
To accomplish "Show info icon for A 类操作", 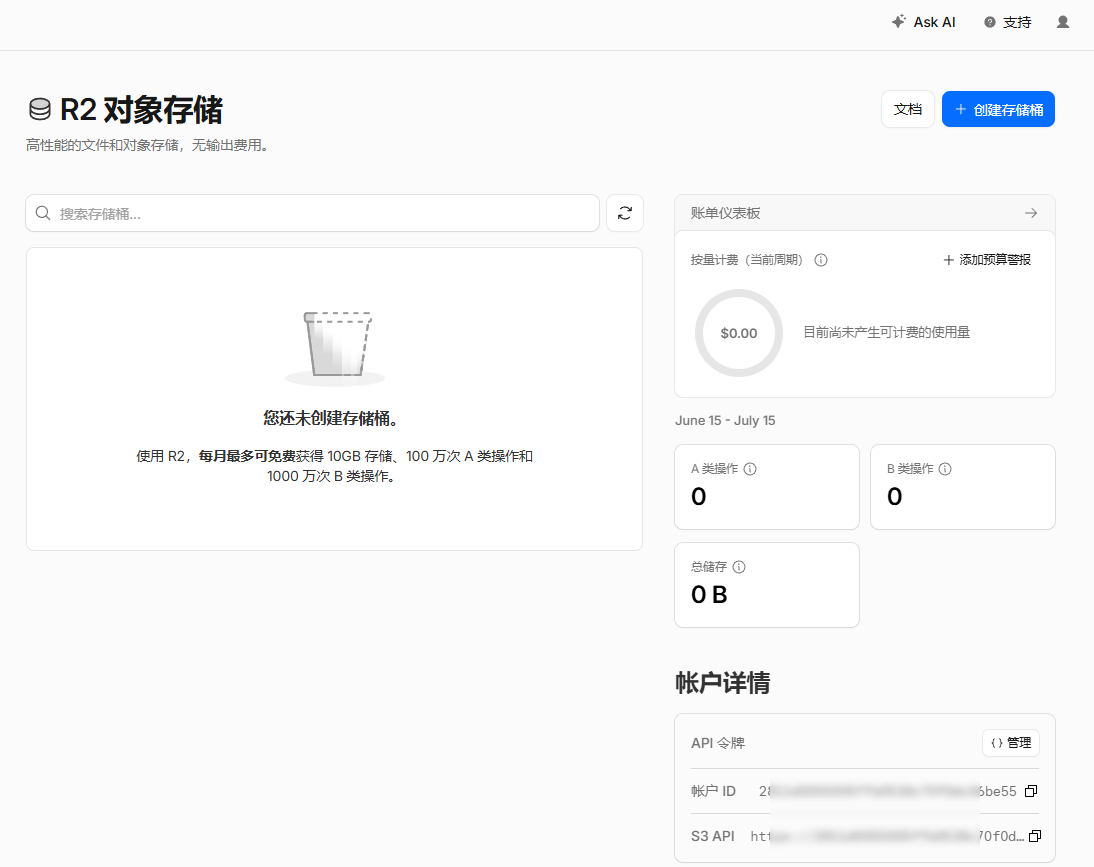I will pos(750,469).
